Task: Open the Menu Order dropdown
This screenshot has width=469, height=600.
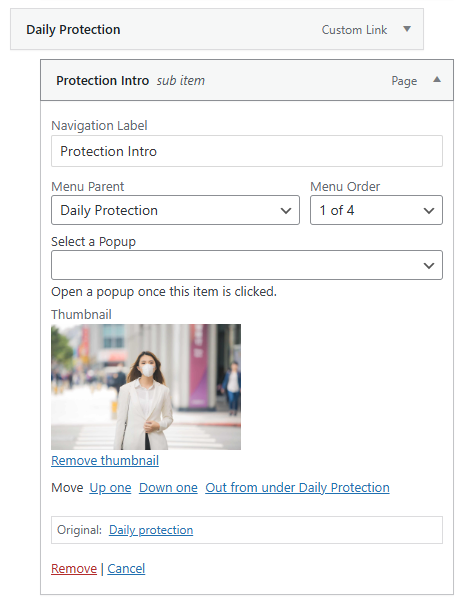Action: pyautogui.click(x=376, y=210)
